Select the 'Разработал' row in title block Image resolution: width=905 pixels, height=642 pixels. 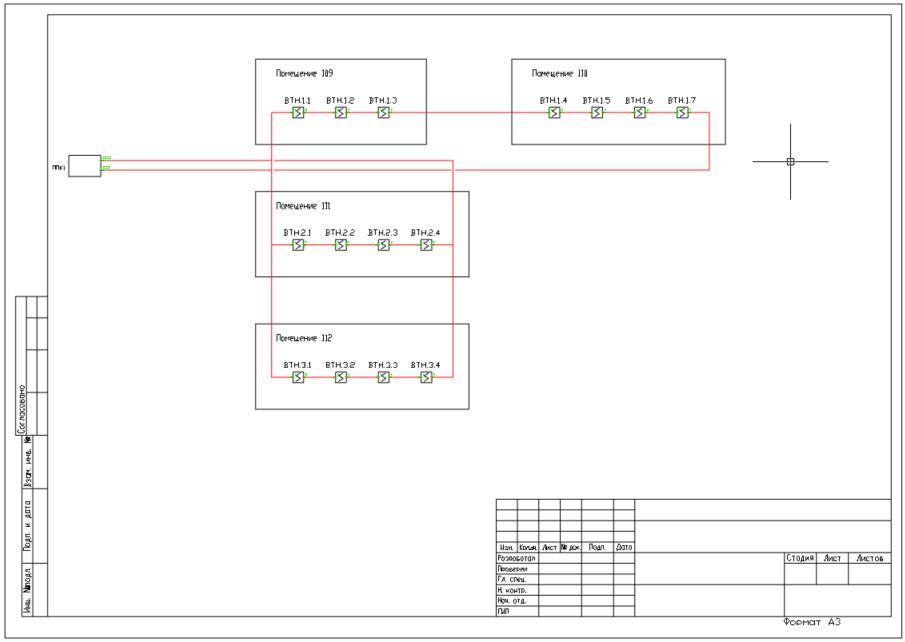coord(516,558)
